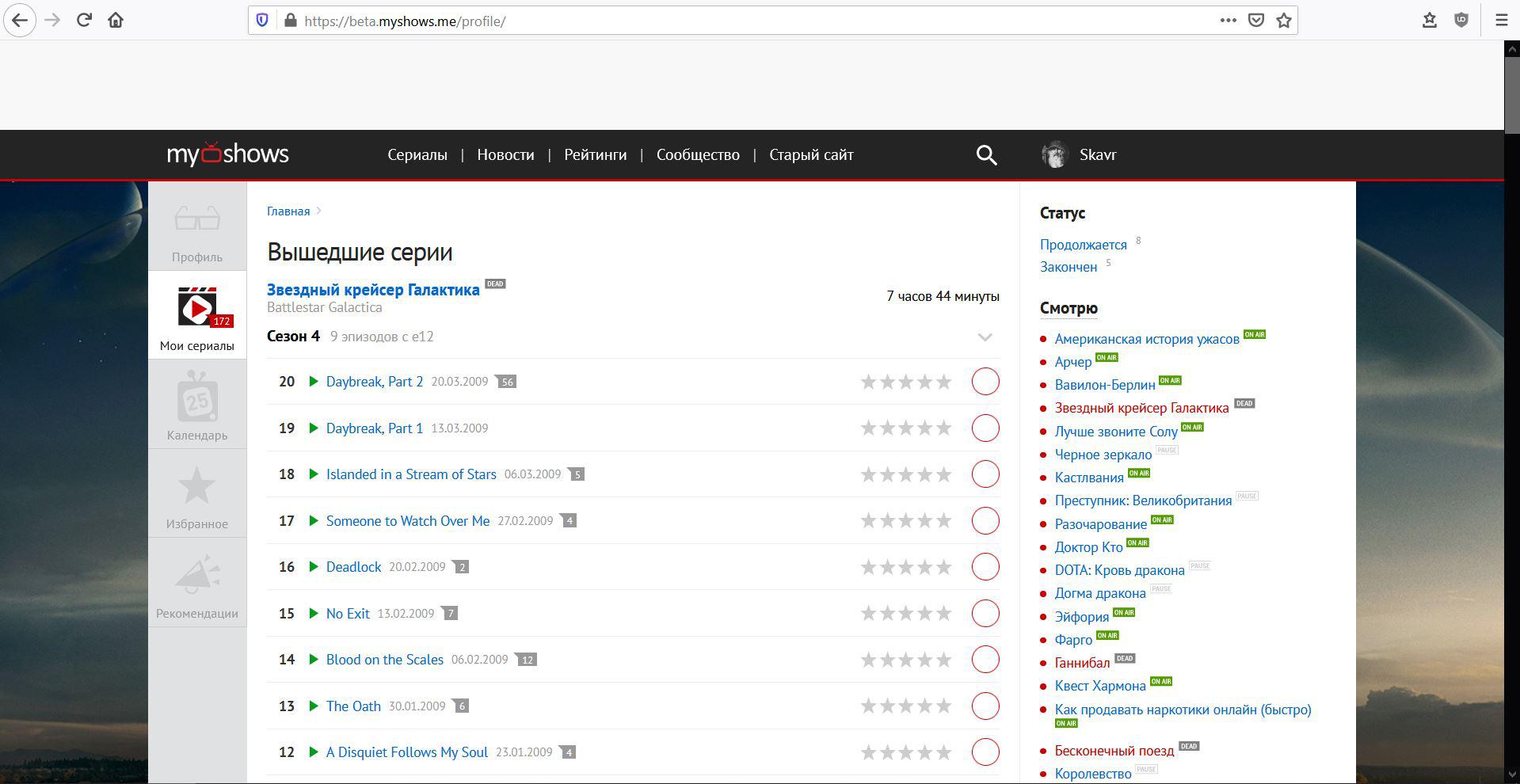Open Фарго show link

1073,640
